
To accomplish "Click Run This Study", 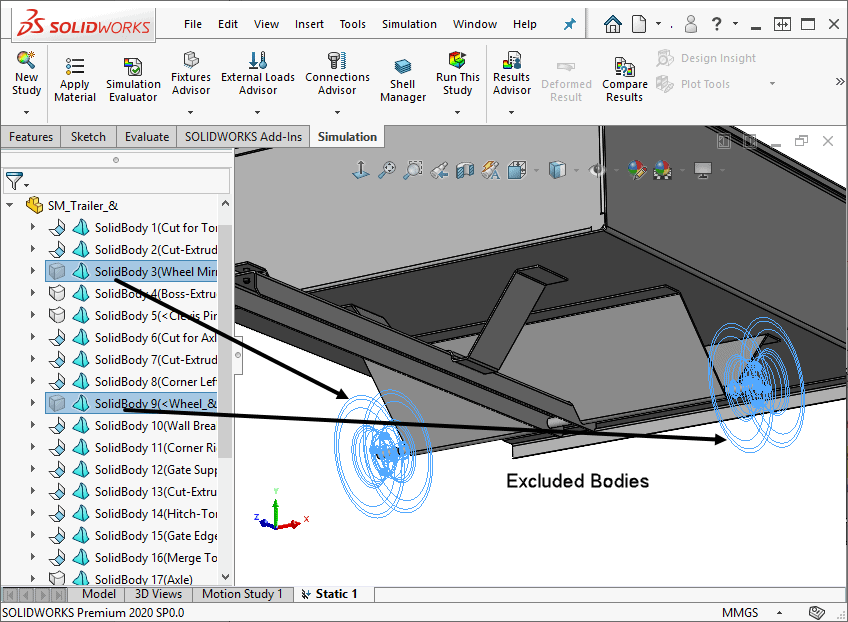I will [458, 74].
